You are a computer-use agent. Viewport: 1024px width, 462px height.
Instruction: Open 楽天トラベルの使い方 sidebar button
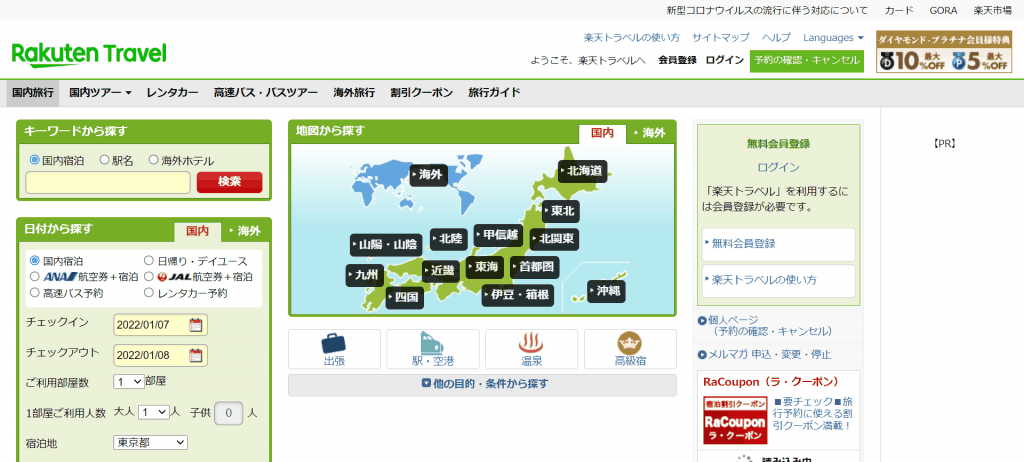pyautogui.click(x=778, y=280)
